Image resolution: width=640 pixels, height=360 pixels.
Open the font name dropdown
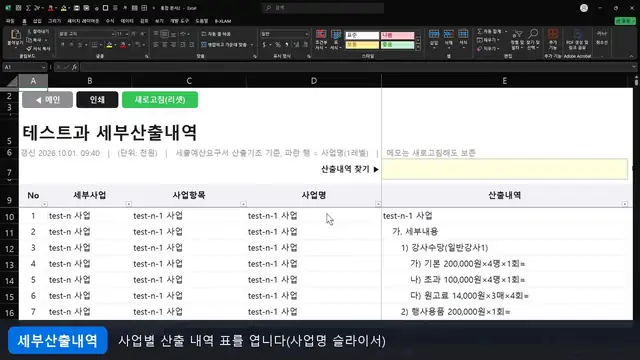coord(113,34)
